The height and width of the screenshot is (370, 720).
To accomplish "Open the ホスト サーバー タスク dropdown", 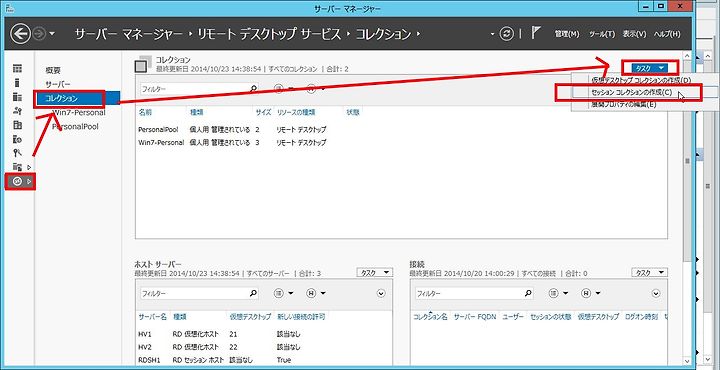I will click(375, 273).
